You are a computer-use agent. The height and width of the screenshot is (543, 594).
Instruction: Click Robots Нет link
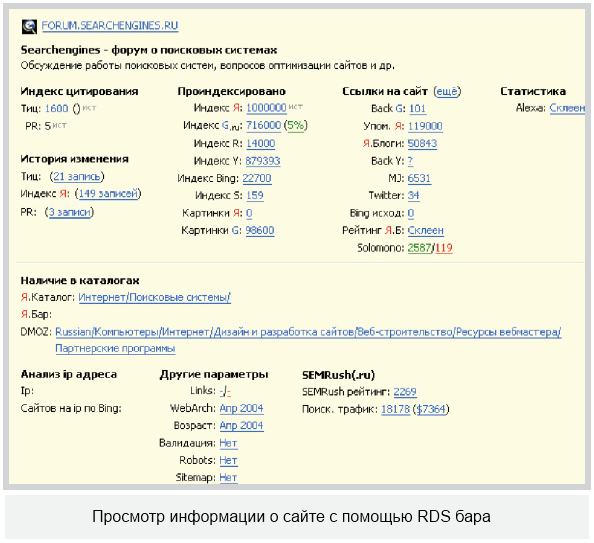(228, 460)
